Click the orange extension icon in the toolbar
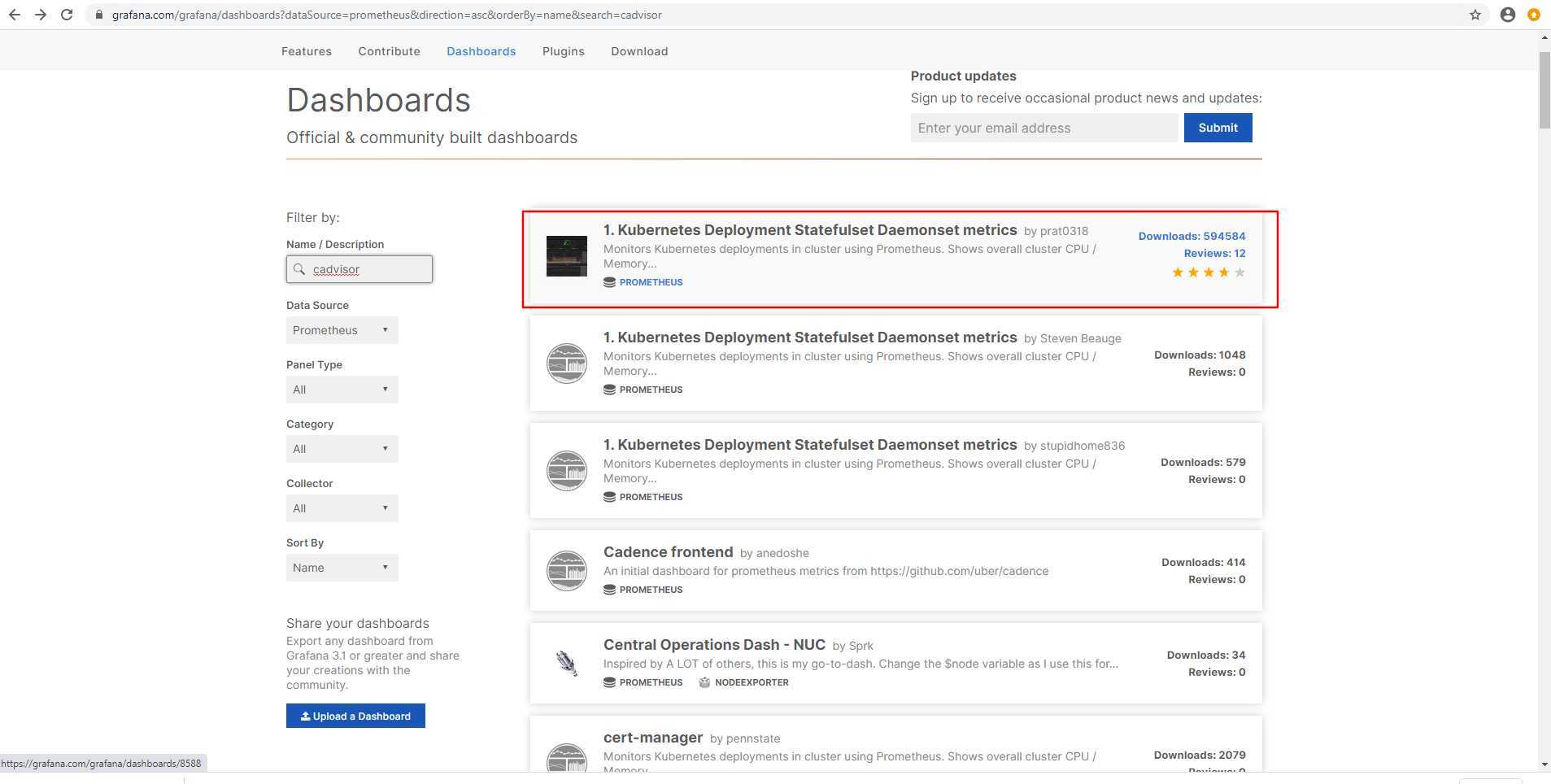 tap(1534, 15)
